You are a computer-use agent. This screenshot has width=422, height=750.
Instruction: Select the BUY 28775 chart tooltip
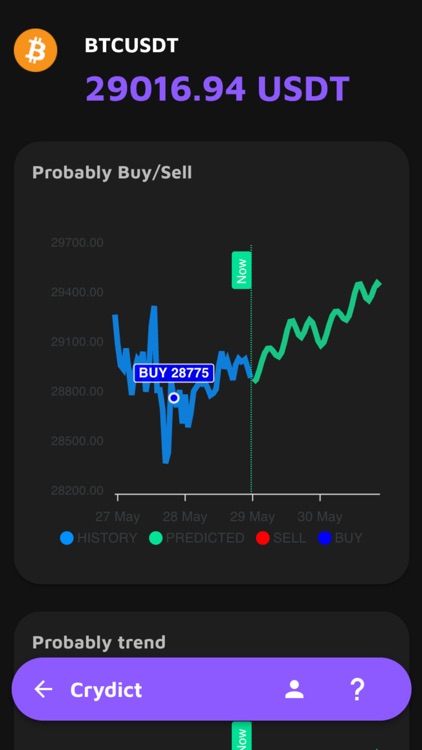coord(174,373)
